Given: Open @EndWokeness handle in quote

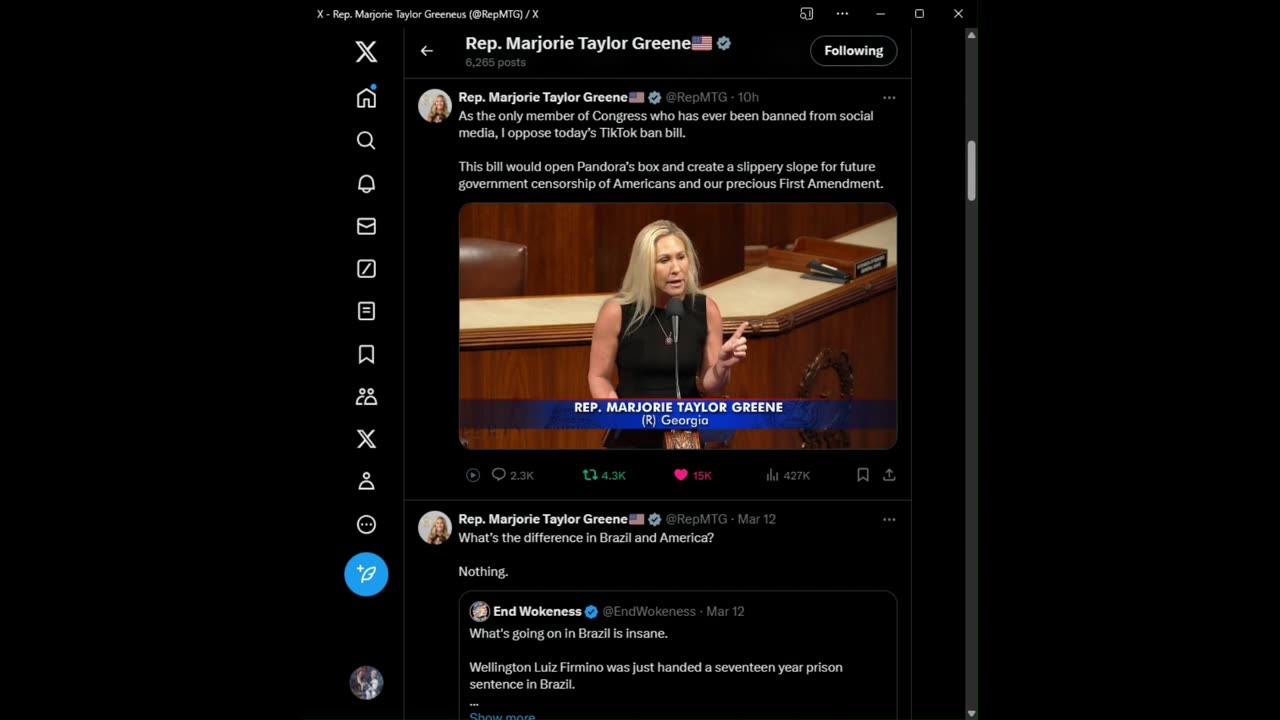Looking at the screenshot, I should (x=649, y=611).
